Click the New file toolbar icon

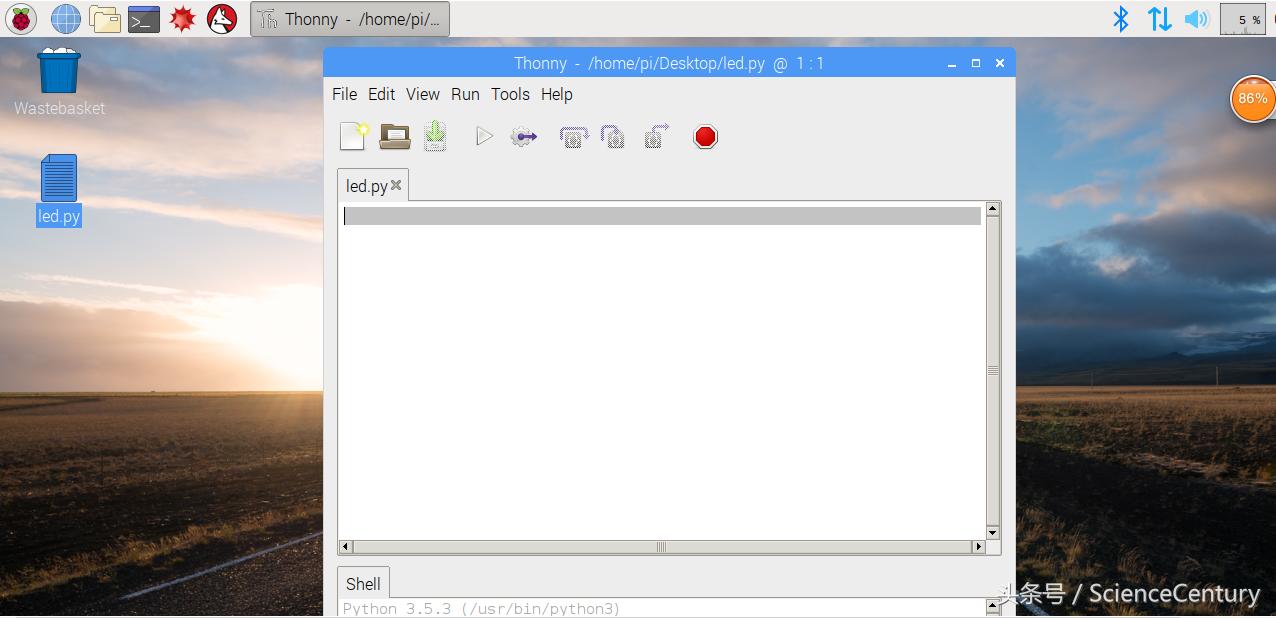coord(354,136)
